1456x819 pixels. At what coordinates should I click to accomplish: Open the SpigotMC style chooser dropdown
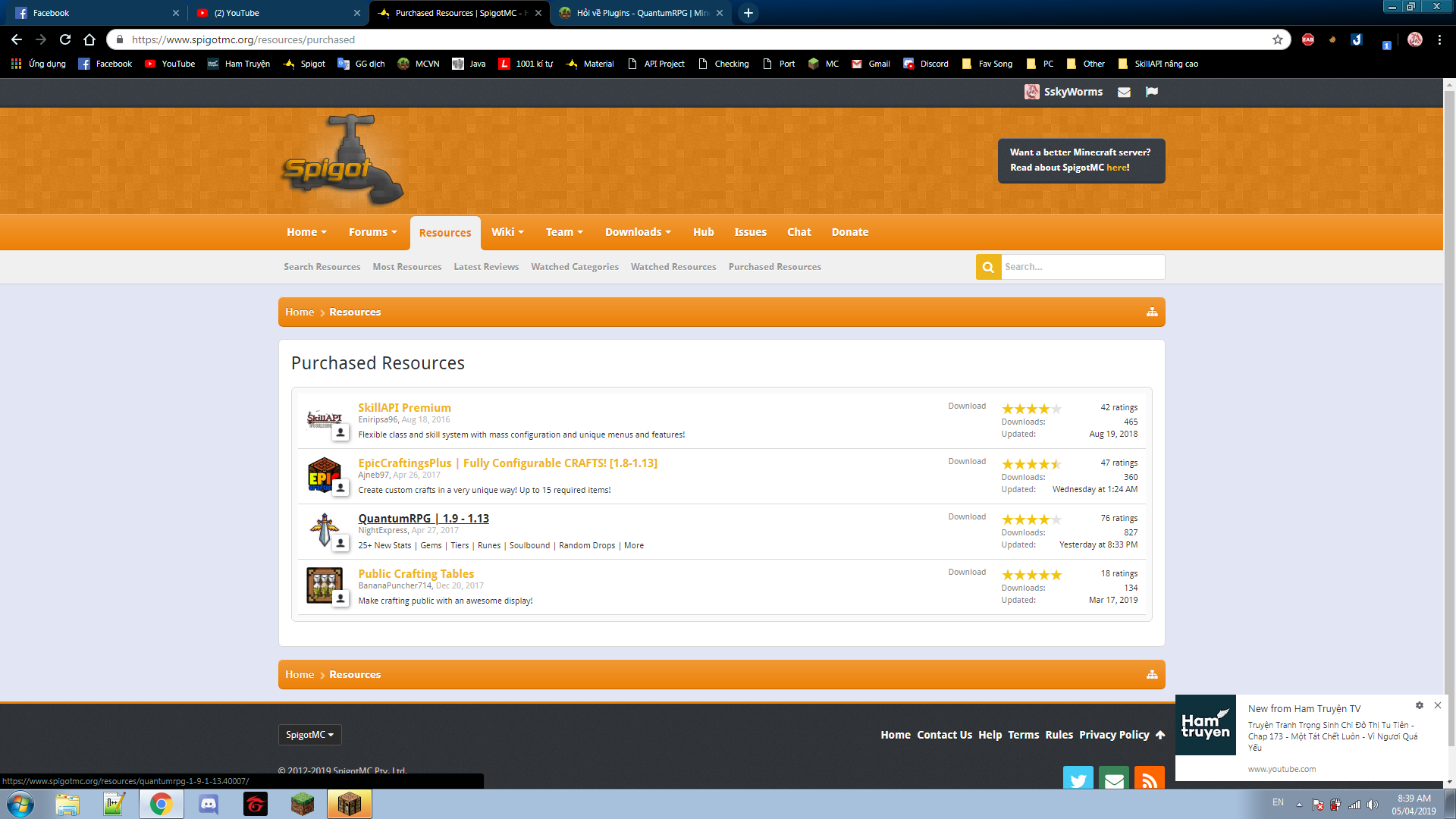pos(309,735)
